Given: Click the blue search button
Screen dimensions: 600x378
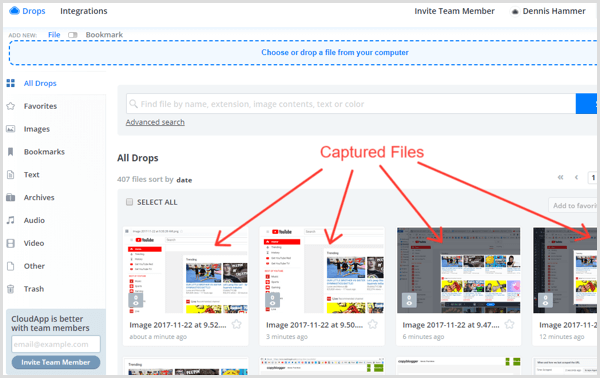Looking at the screenshot, I should click(x=586, y=103).
